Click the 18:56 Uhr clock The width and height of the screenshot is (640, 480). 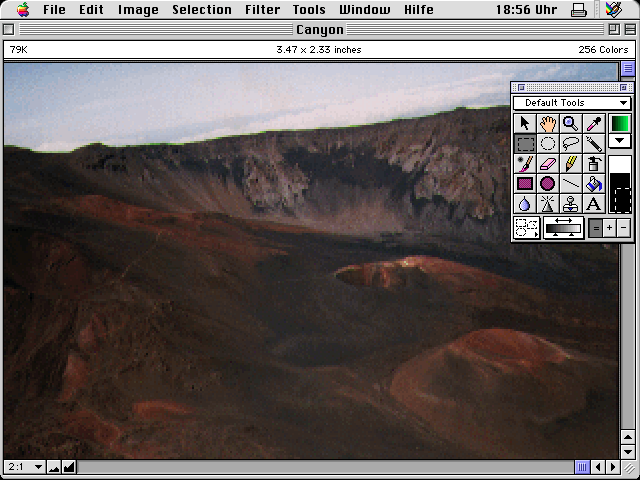526,9
